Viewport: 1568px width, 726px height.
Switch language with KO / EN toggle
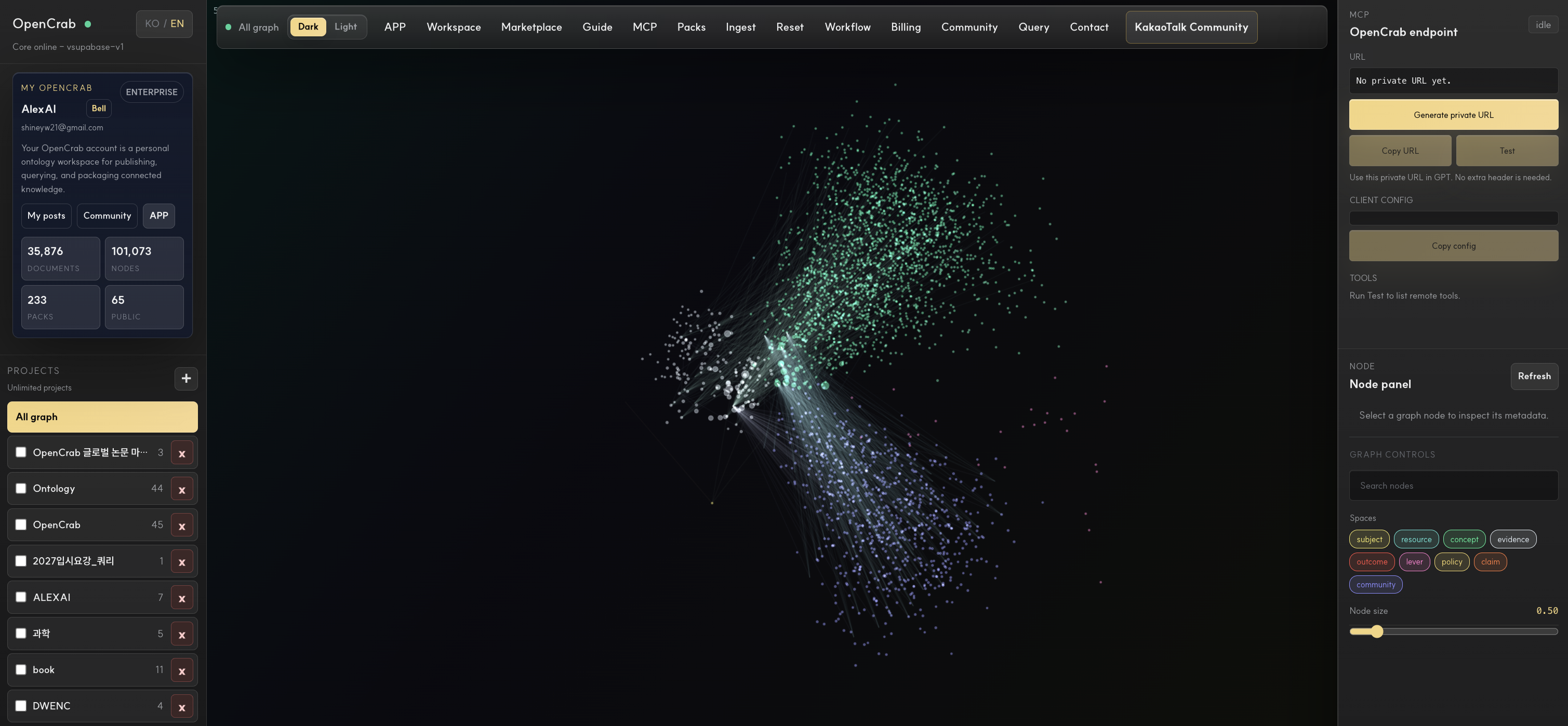(x=164, y=24)
